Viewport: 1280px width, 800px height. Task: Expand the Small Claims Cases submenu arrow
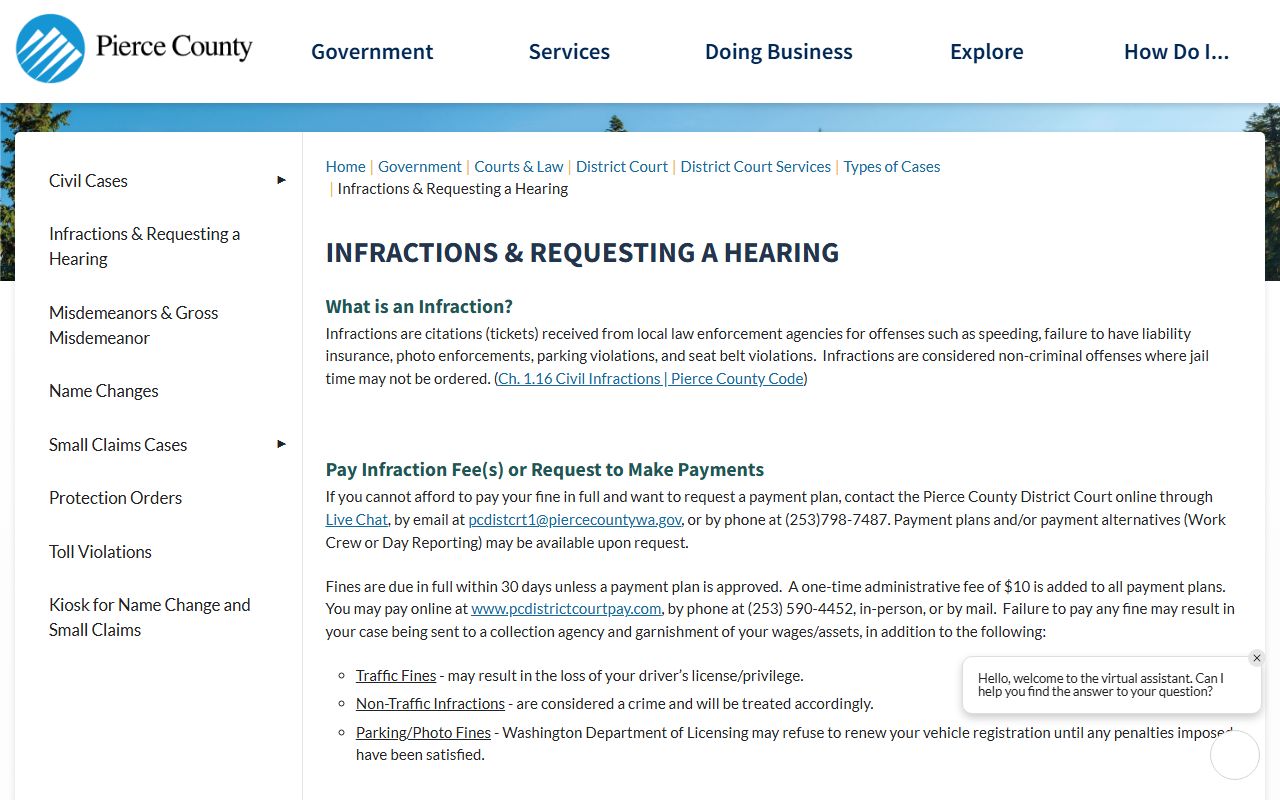pos(281,444)
